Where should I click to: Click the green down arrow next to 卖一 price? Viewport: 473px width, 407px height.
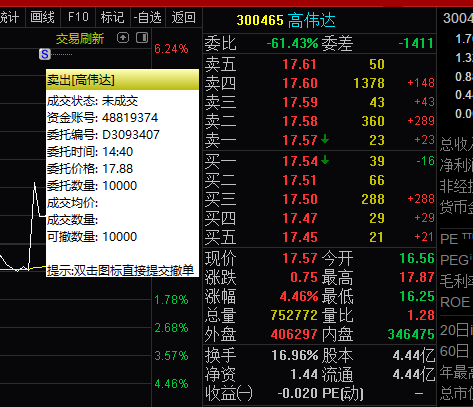pyautogui.click(x=325, y=139)
